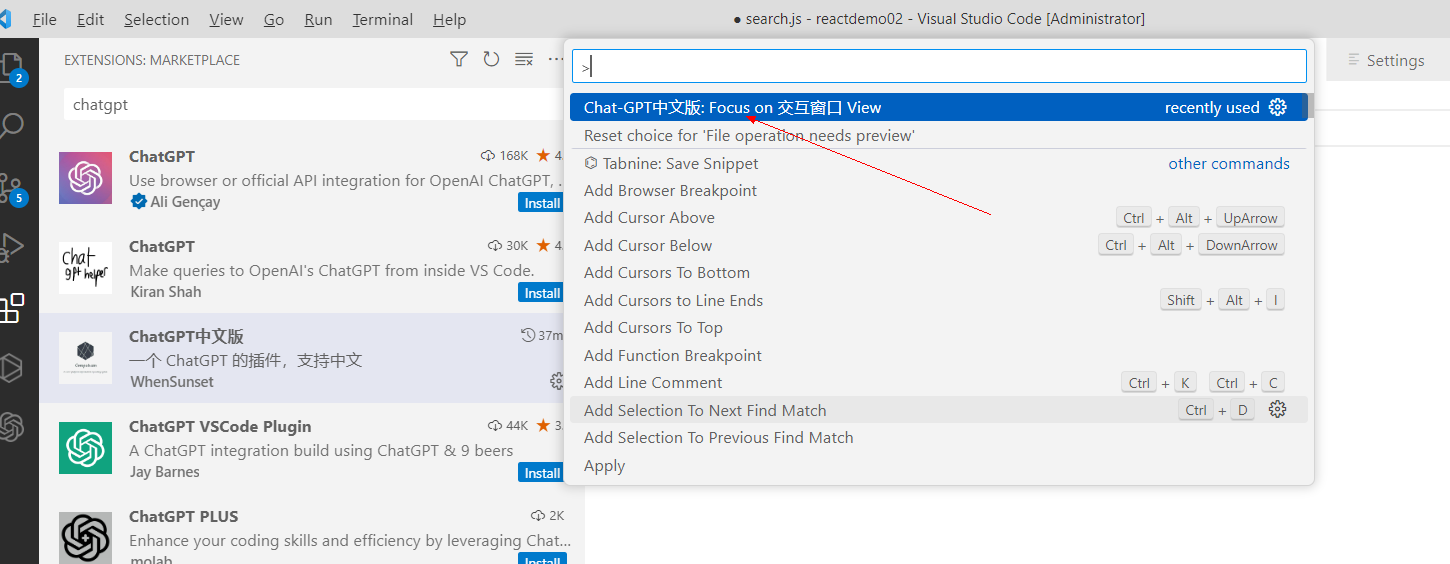This screenshot has height=564, width=1450.
Task: Select Add Cursors To Bottom command
Action: point(939,272)
